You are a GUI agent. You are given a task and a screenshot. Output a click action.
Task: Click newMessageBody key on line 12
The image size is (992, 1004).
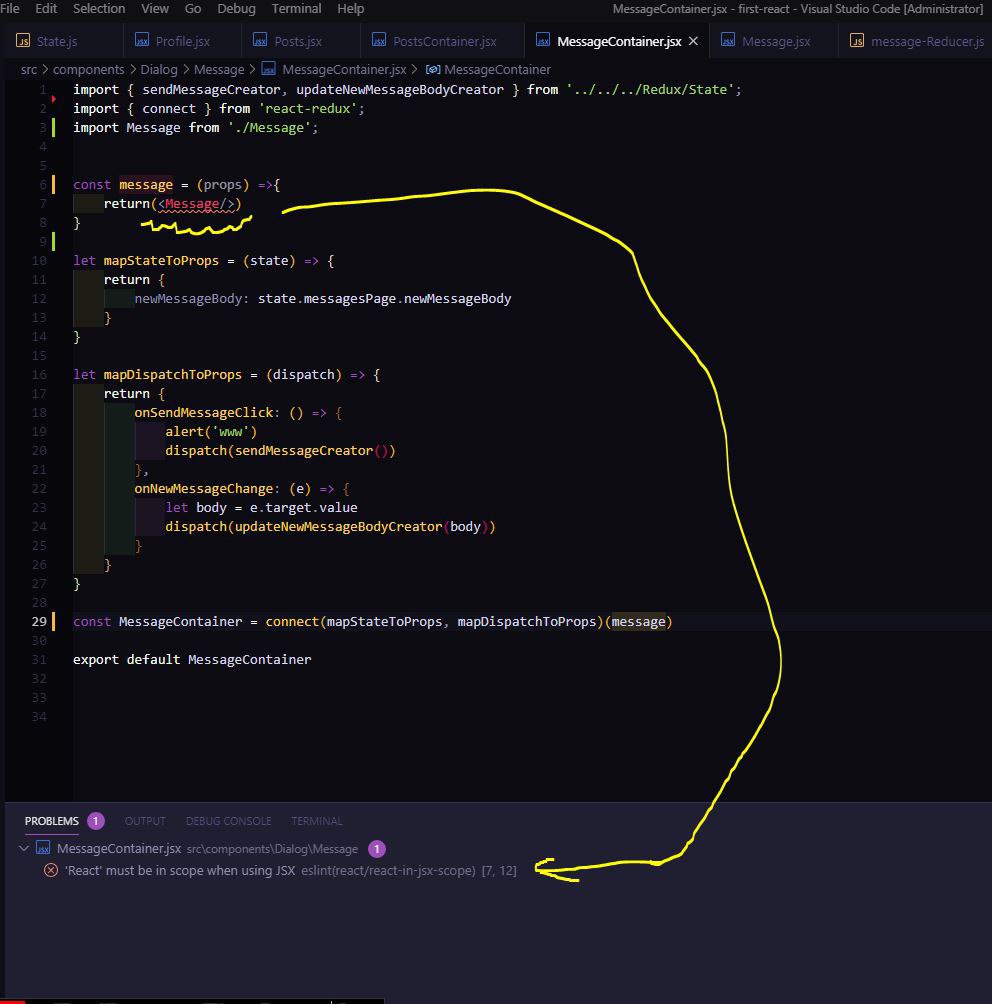[188, 299]
